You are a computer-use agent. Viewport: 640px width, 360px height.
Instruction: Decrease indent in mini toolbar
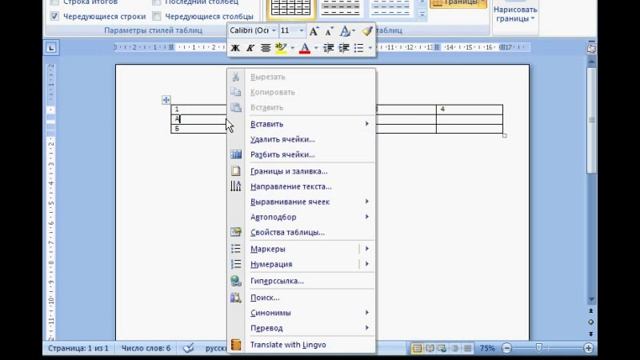click(329, 48)
